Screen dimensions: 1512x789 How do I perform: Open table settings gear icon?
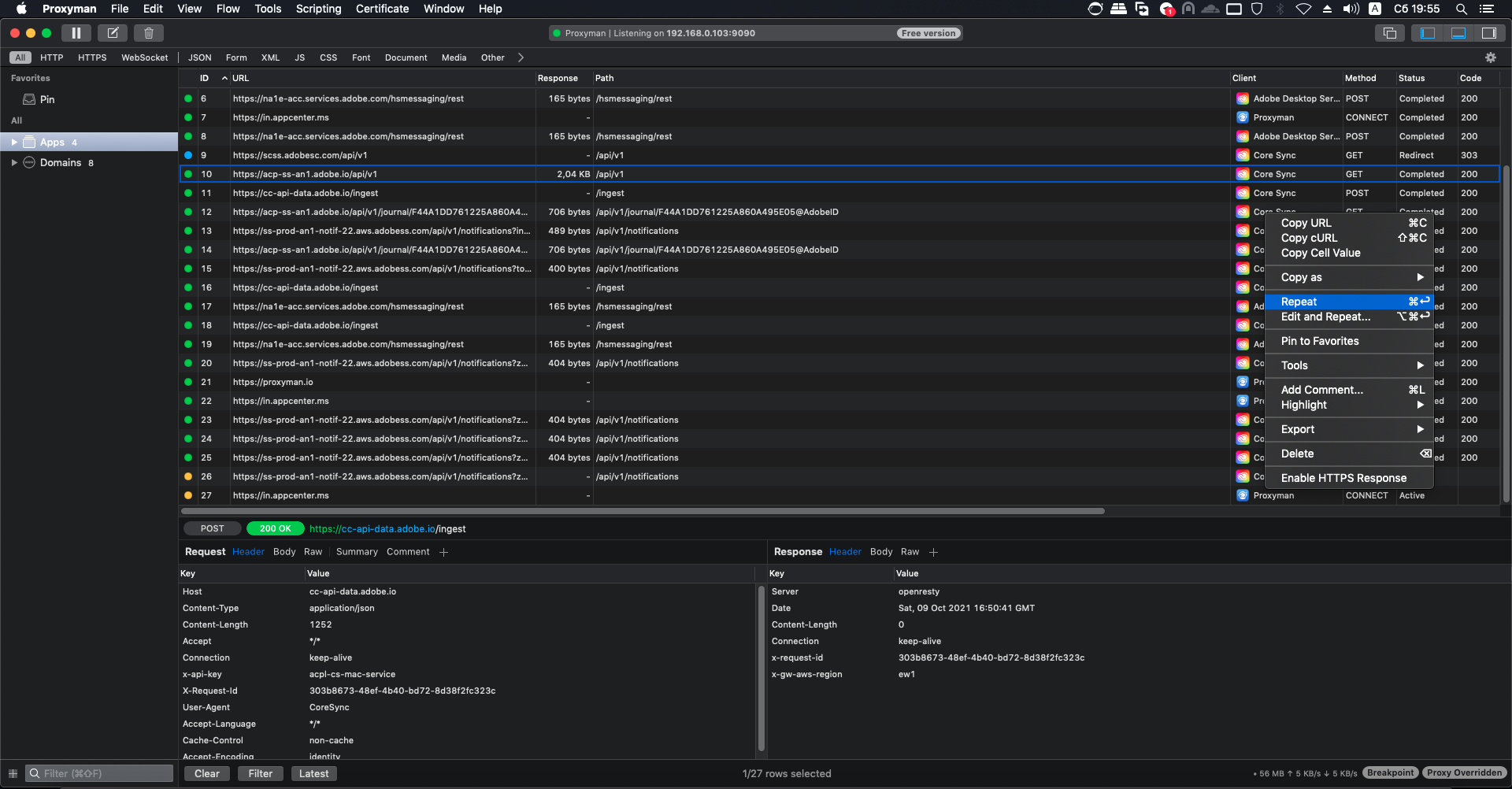[x=1491, y=57]
